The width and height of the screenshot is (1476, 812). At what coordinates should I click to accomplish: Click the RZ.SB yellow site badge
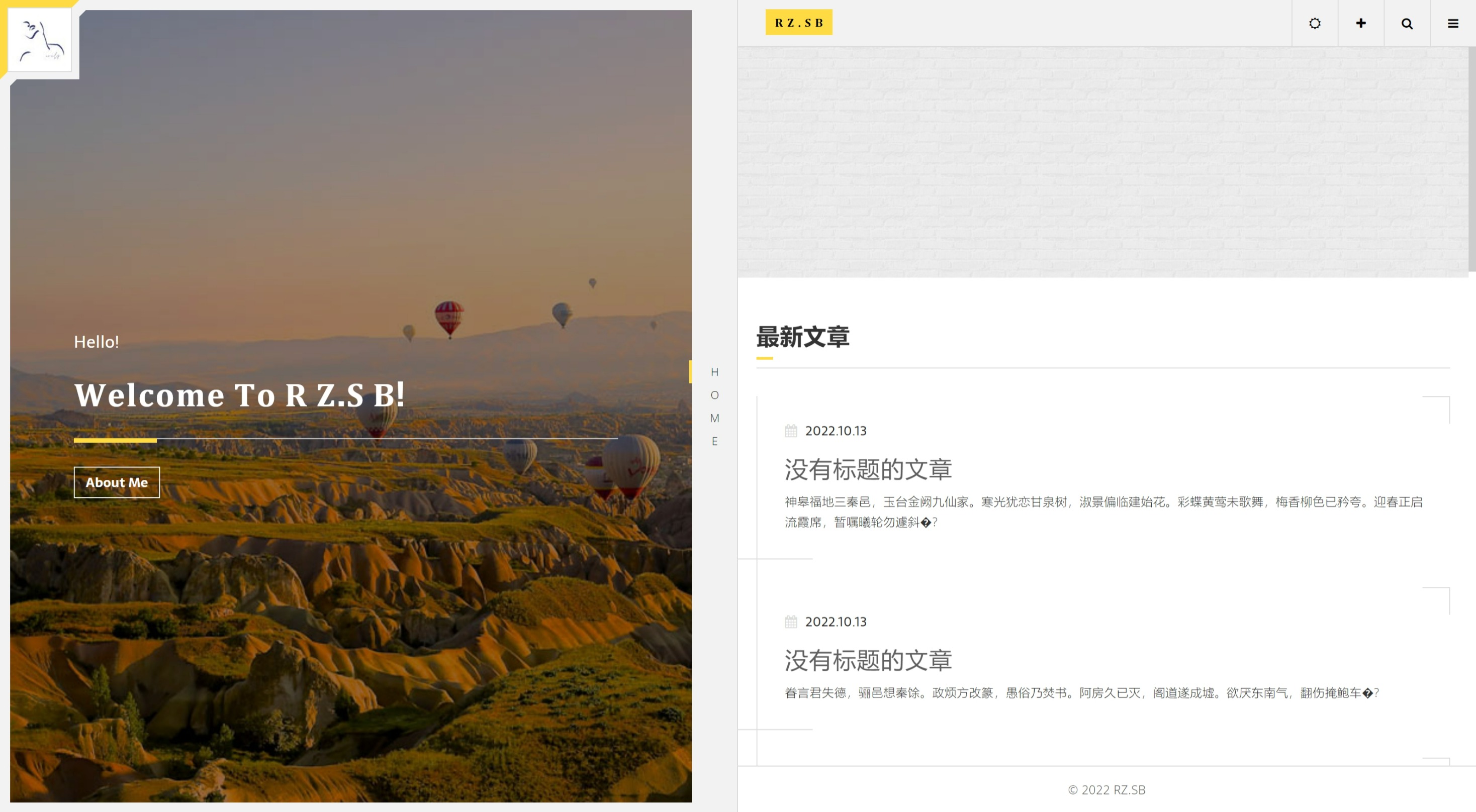(798, 23)
